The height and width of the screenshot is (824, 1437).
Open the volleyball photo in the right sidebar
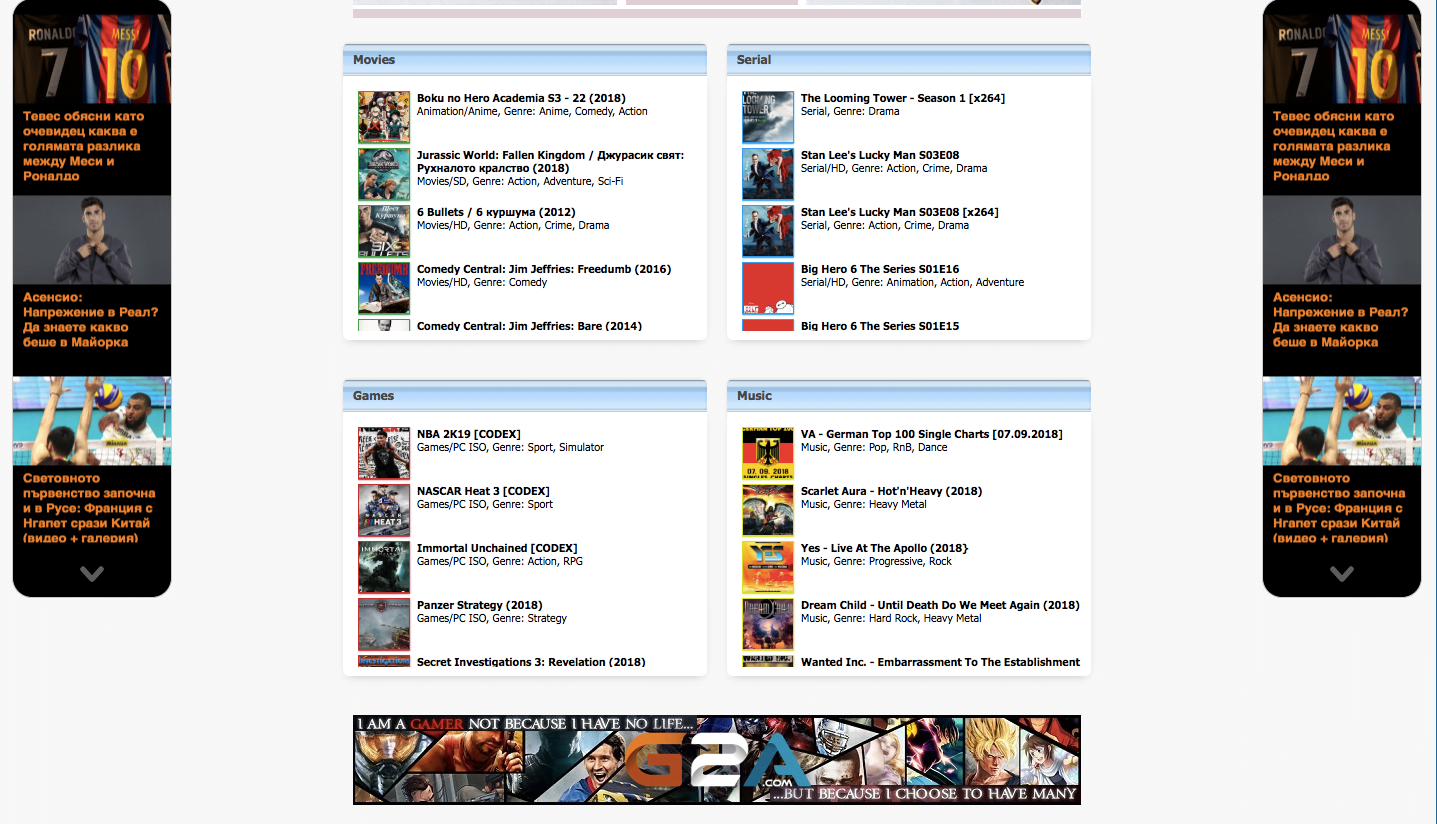tap(1342, 421)
